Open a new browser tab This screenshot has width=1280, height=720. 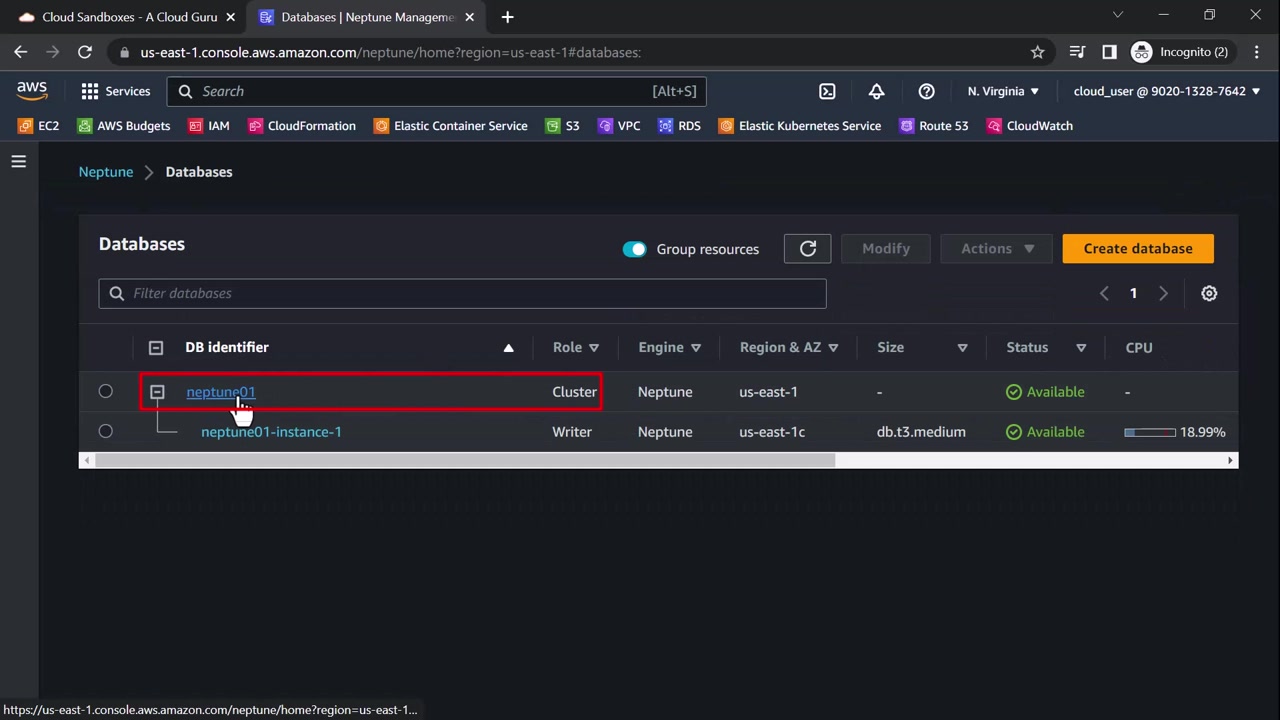[507, 17]
